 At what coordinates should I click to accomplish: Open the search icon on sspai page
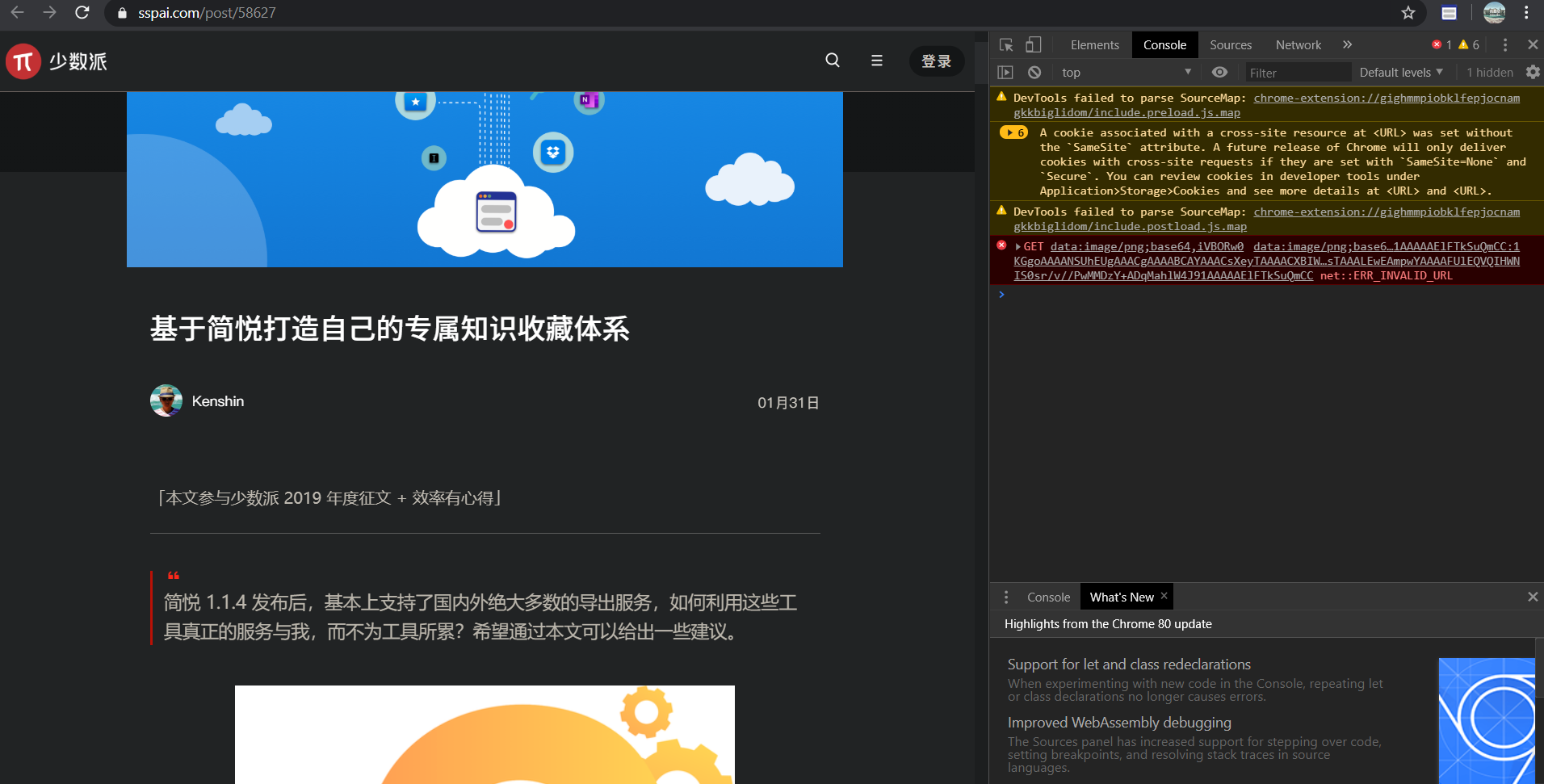(832, 61)
